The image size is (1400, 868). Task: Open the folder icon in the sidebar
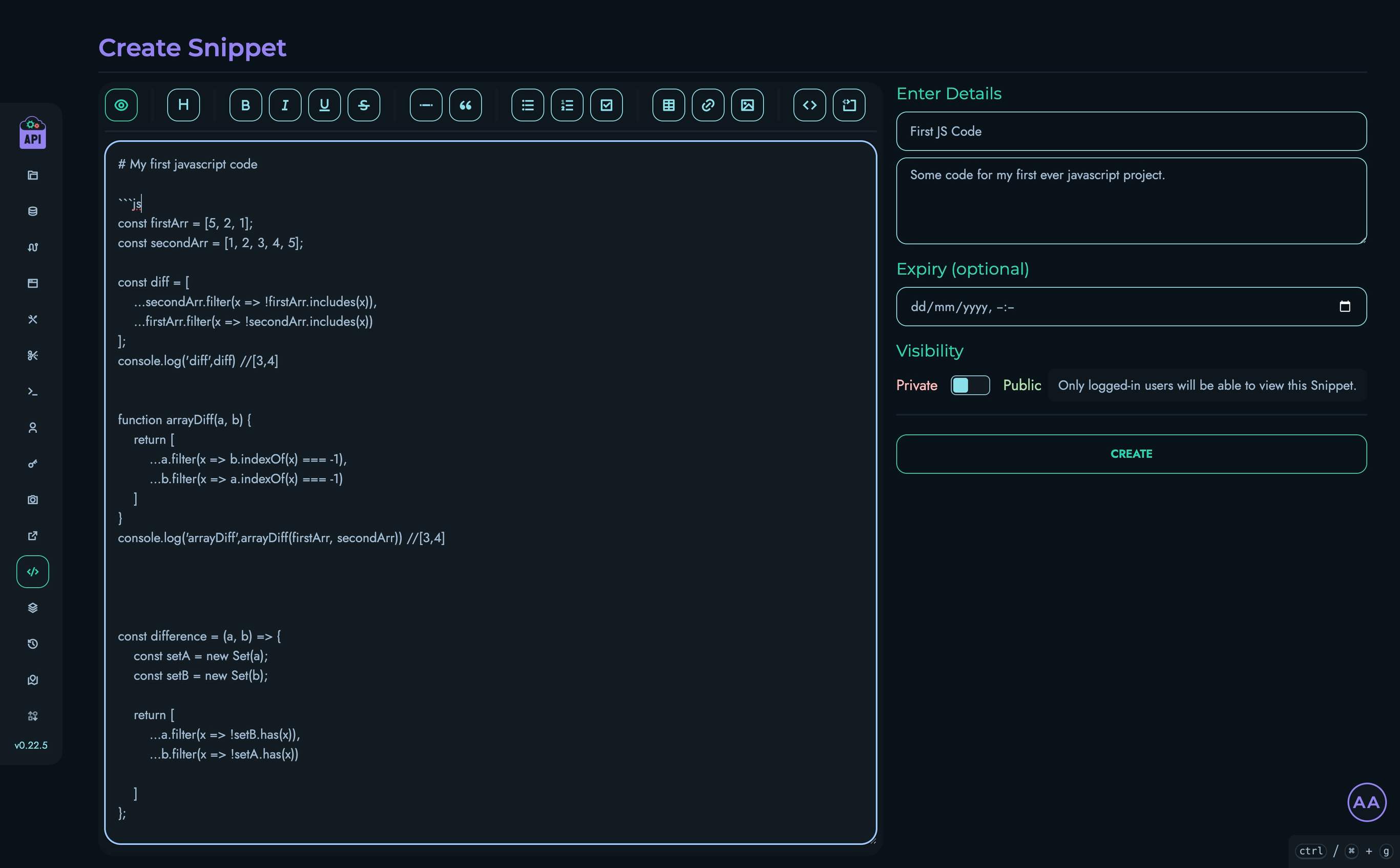[33, 175]
